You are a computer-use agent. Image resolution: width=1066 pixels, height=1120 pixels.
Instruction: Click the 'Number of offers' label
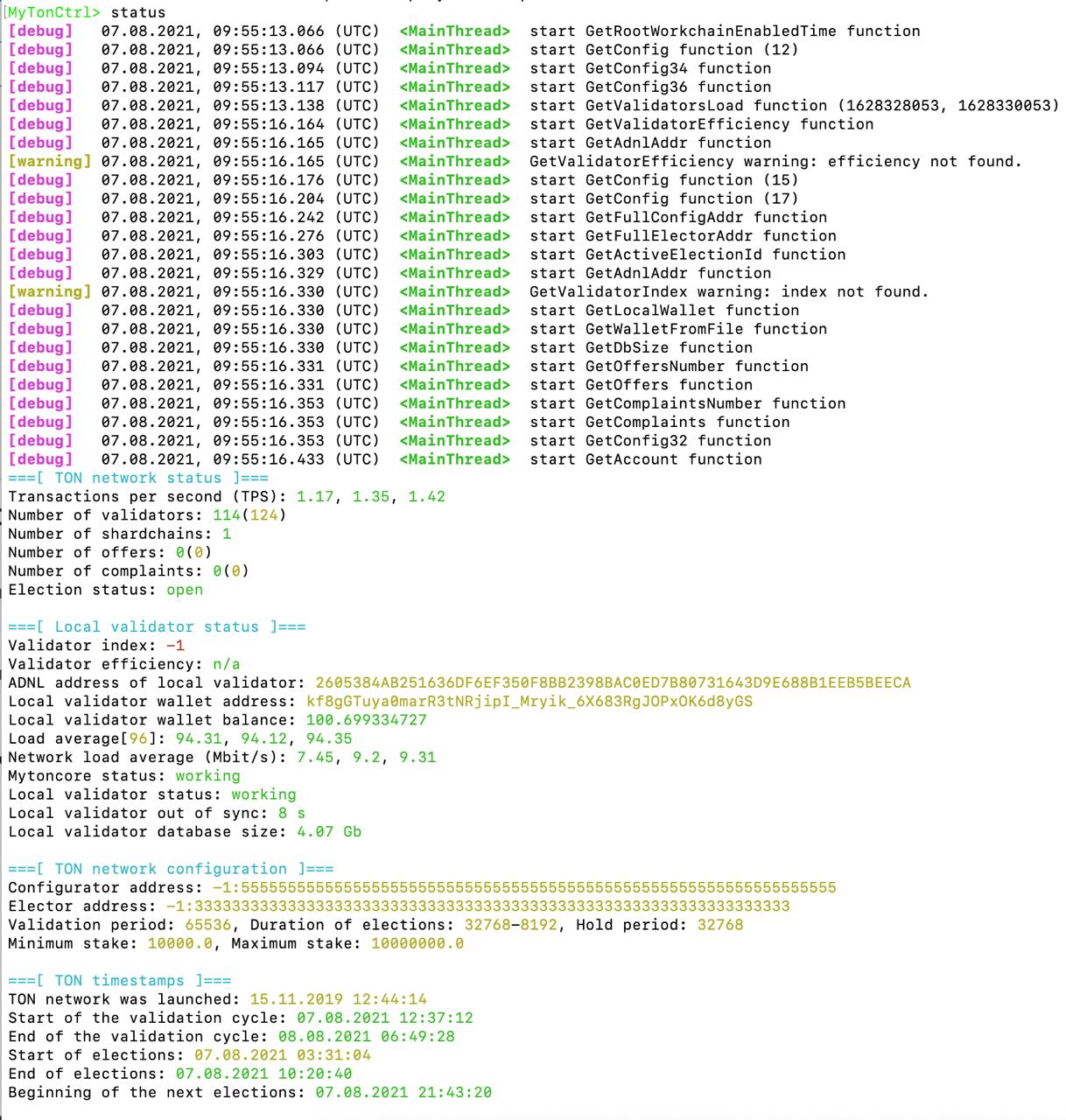[x=88, y=552]
